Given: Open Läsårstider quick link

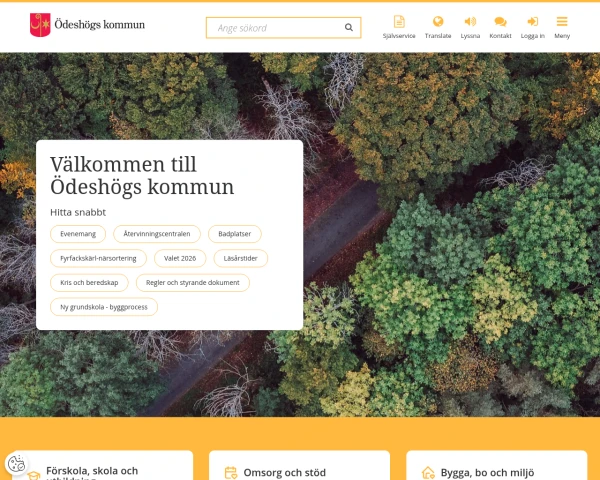Looking at the screenshot, I should point(240,258).
